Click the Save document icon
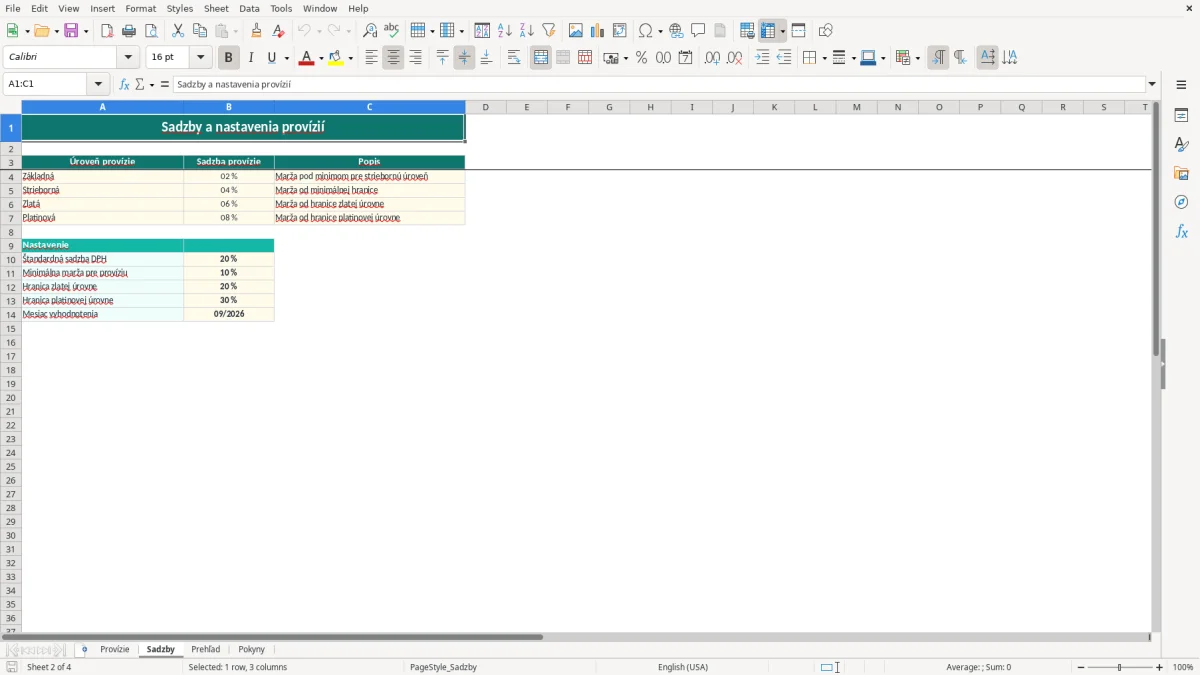1200x675 pixels. click(72, 31)
